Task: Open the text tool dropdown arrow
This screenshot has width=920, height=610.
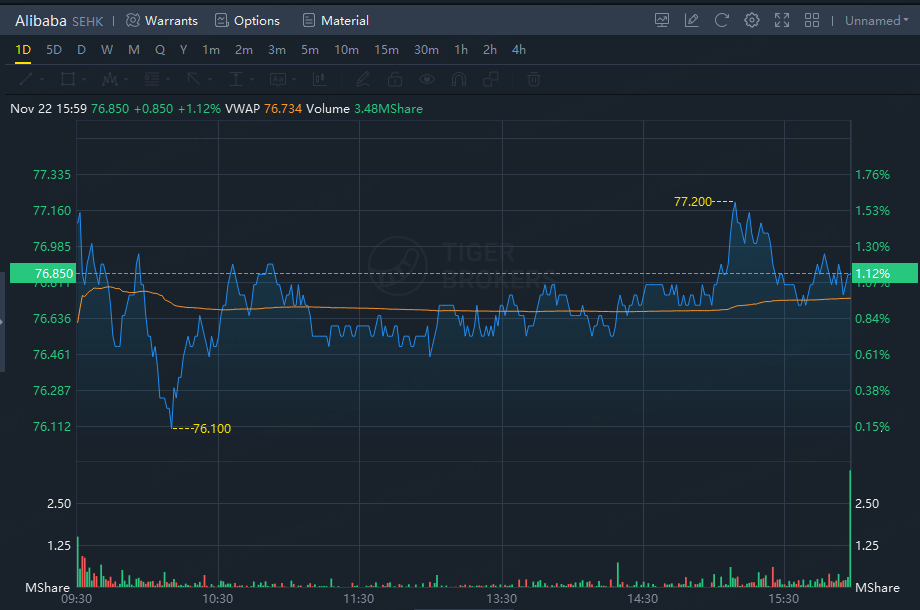Action: [294, 80]
